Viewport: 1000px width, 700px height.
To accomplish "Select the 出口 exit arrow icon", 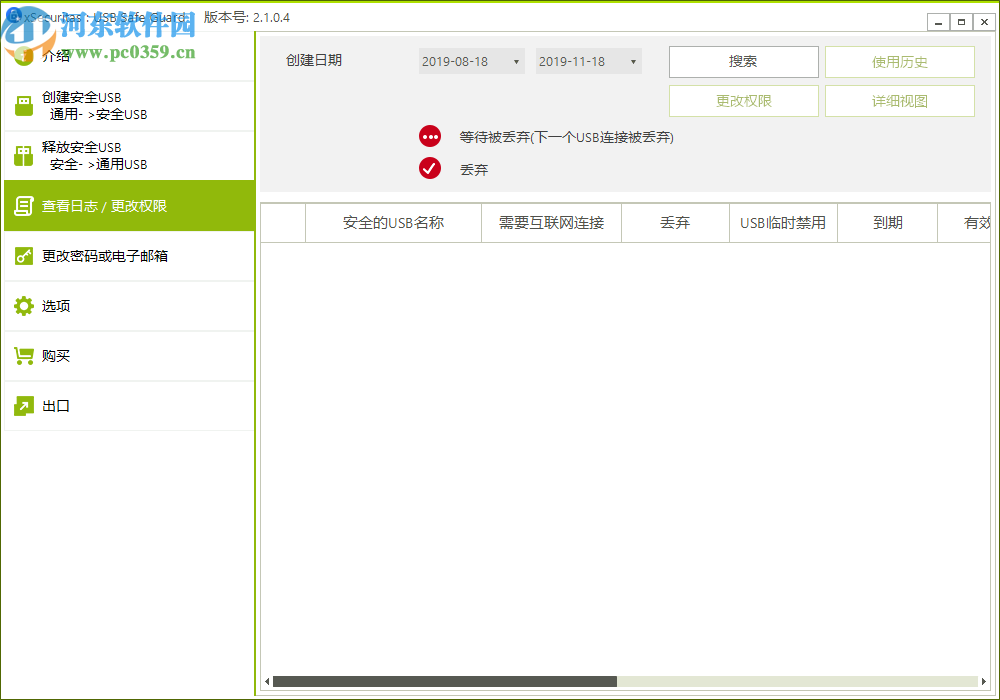I will [x=23, y=406].
